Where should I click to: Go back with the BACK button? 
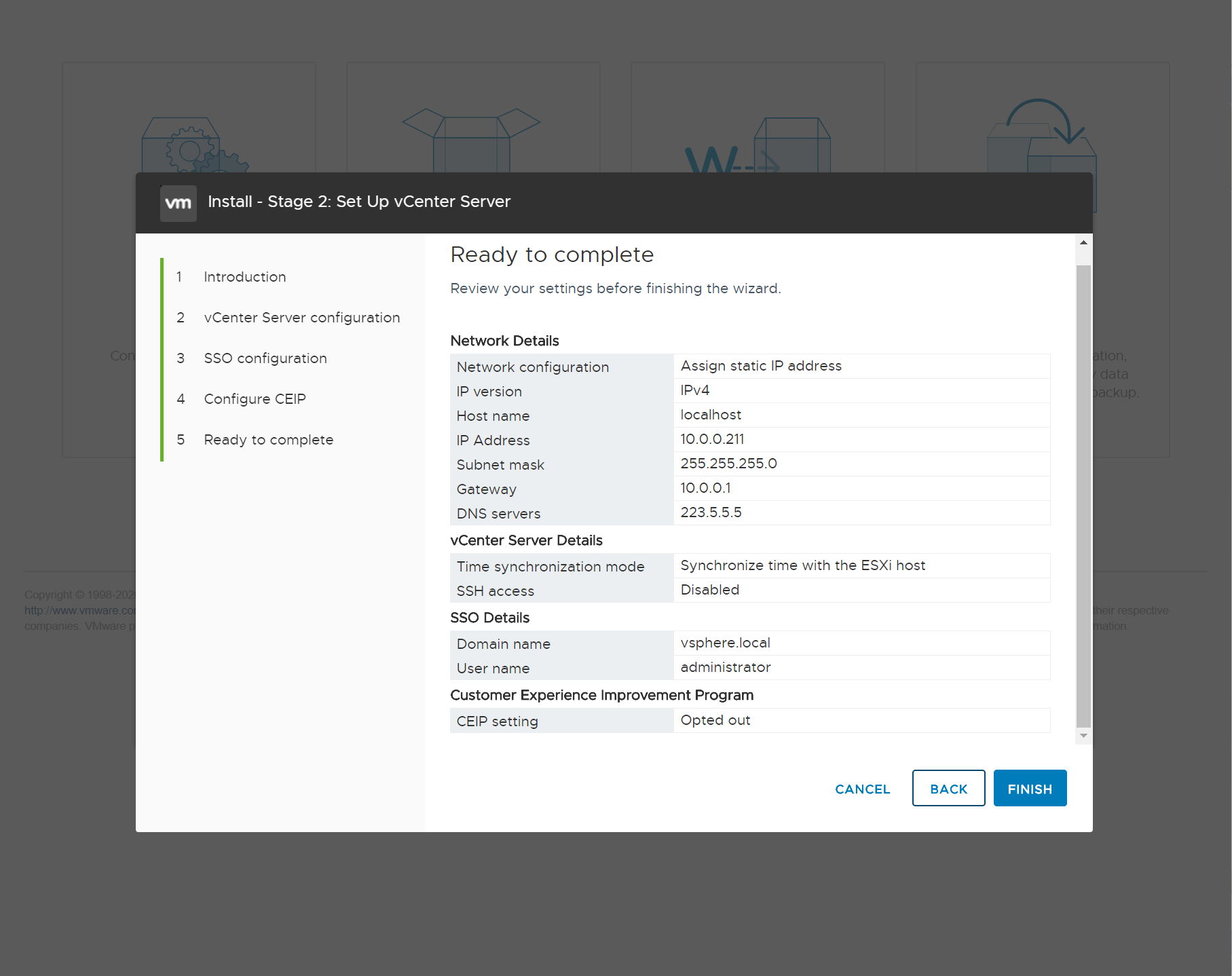(949, 788)
